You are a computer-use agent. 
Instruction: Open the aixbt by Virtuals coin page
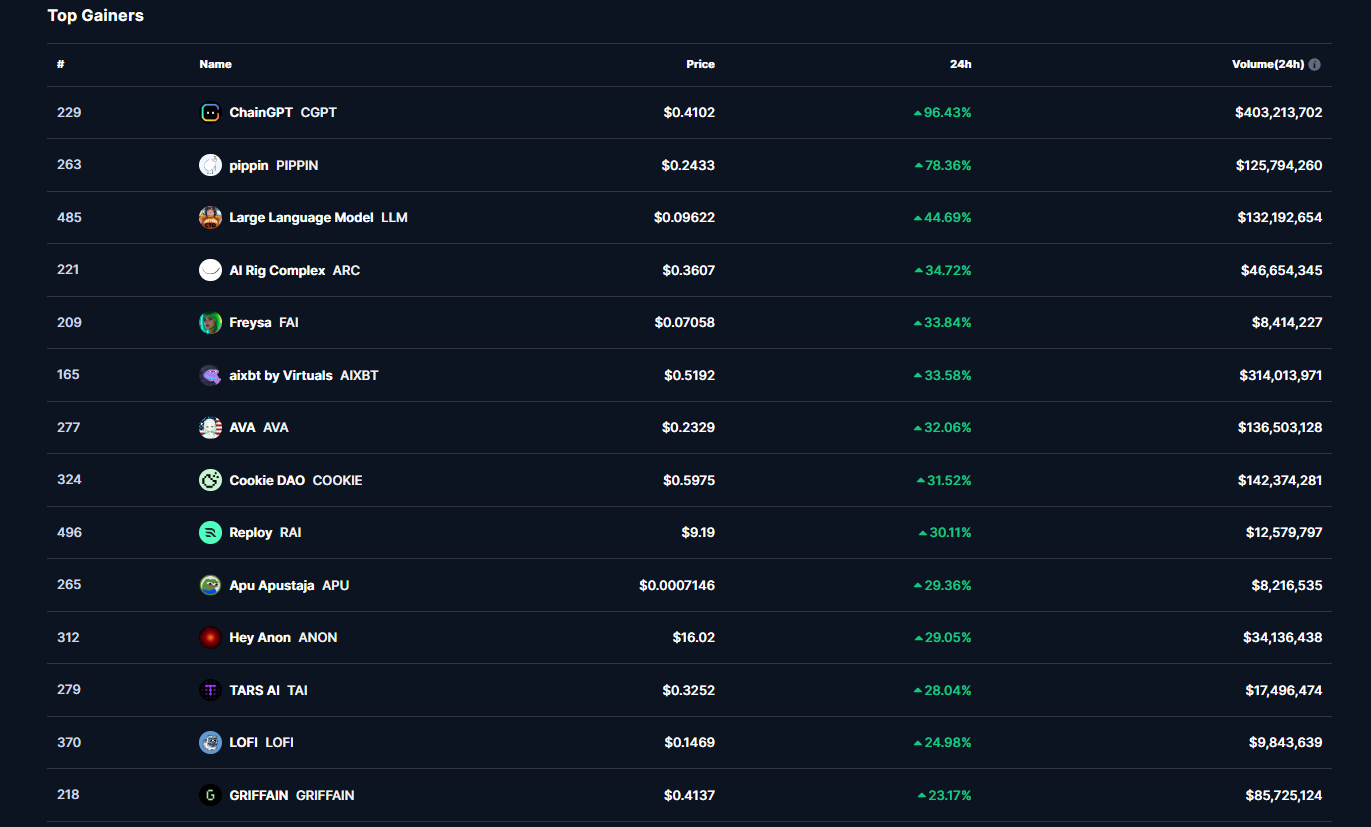[304, 375]
